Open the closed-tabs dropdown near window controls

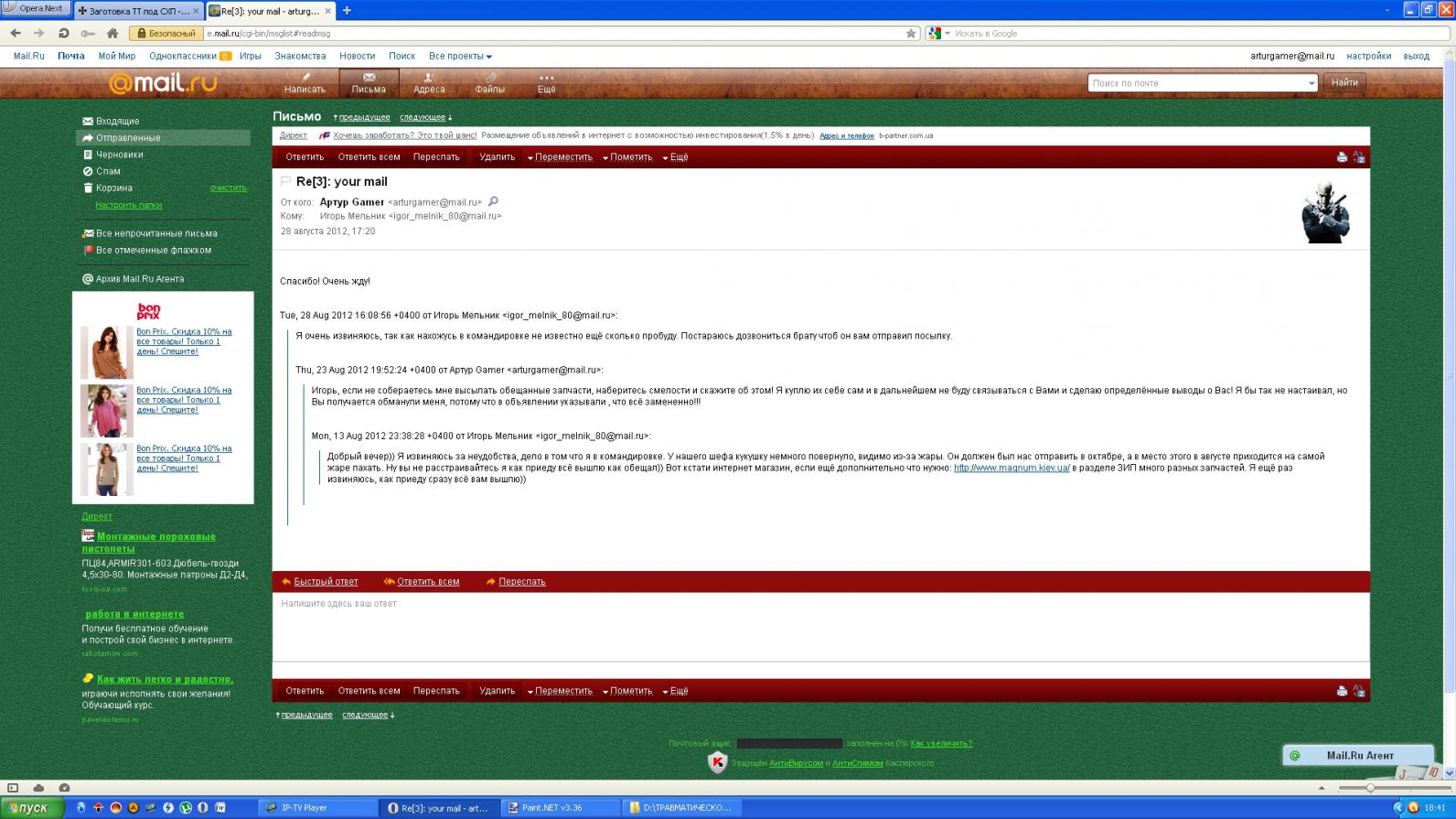coord(1387,10)
